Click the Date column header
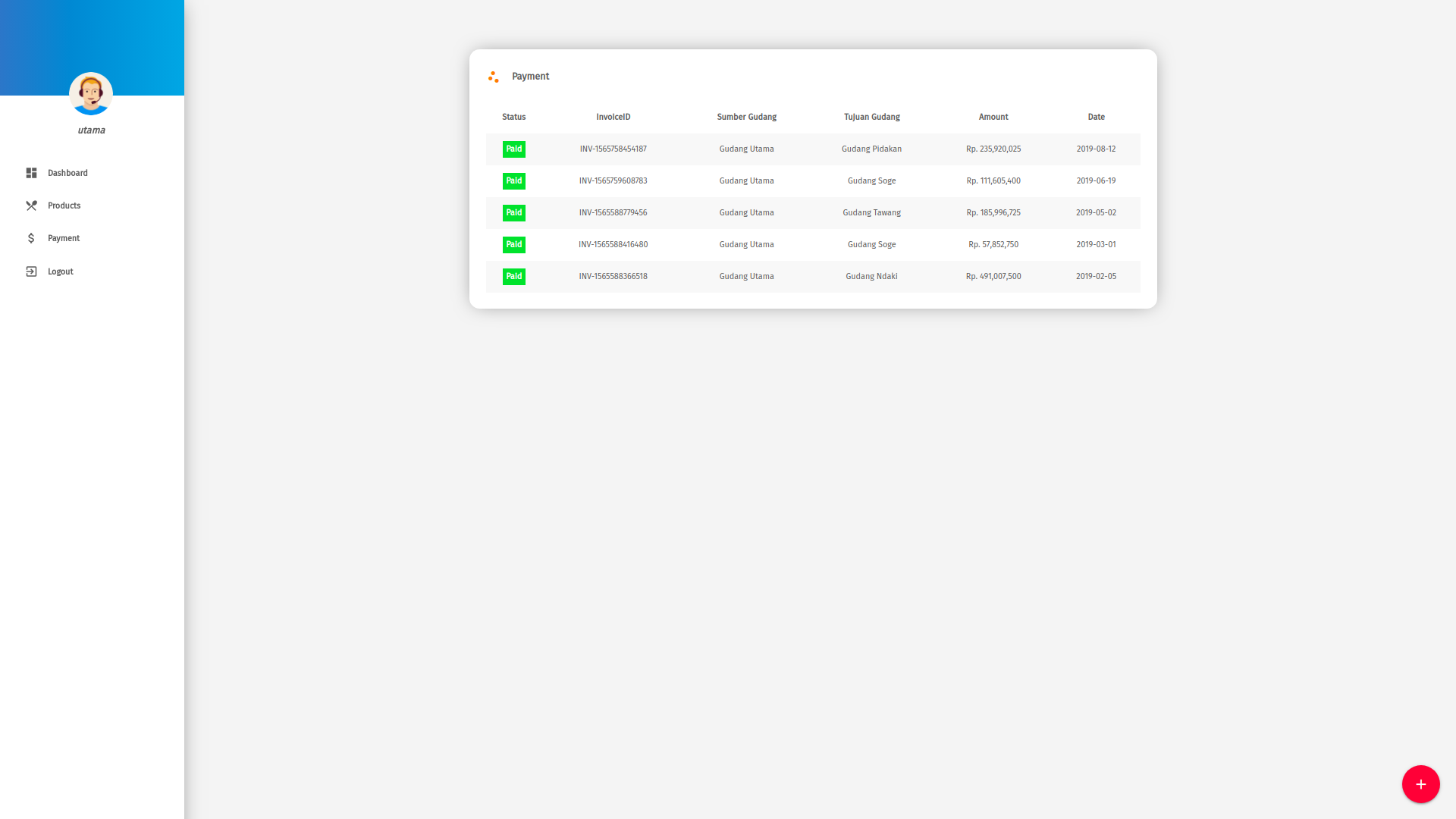The image size is (1456, 819). coord(1096,117)
